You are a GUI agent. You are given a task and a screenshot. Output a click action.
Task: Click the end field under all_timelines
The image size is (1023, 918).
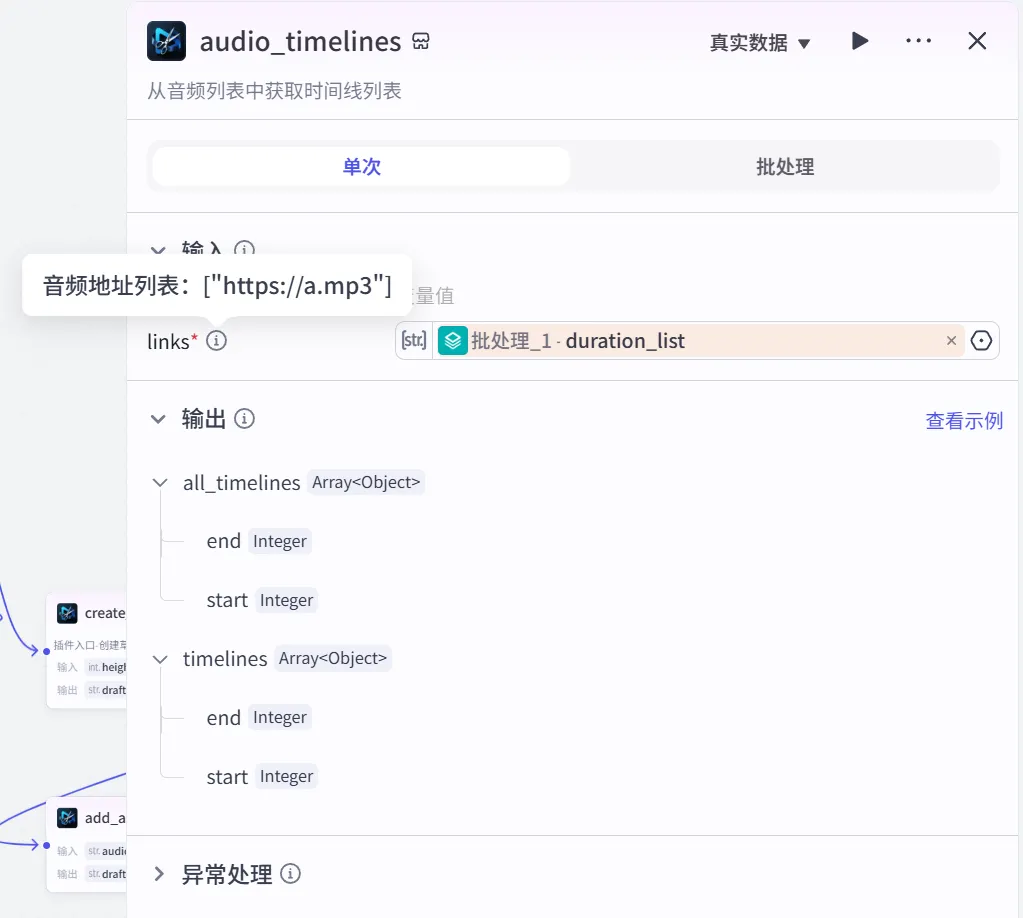[224, 542]
